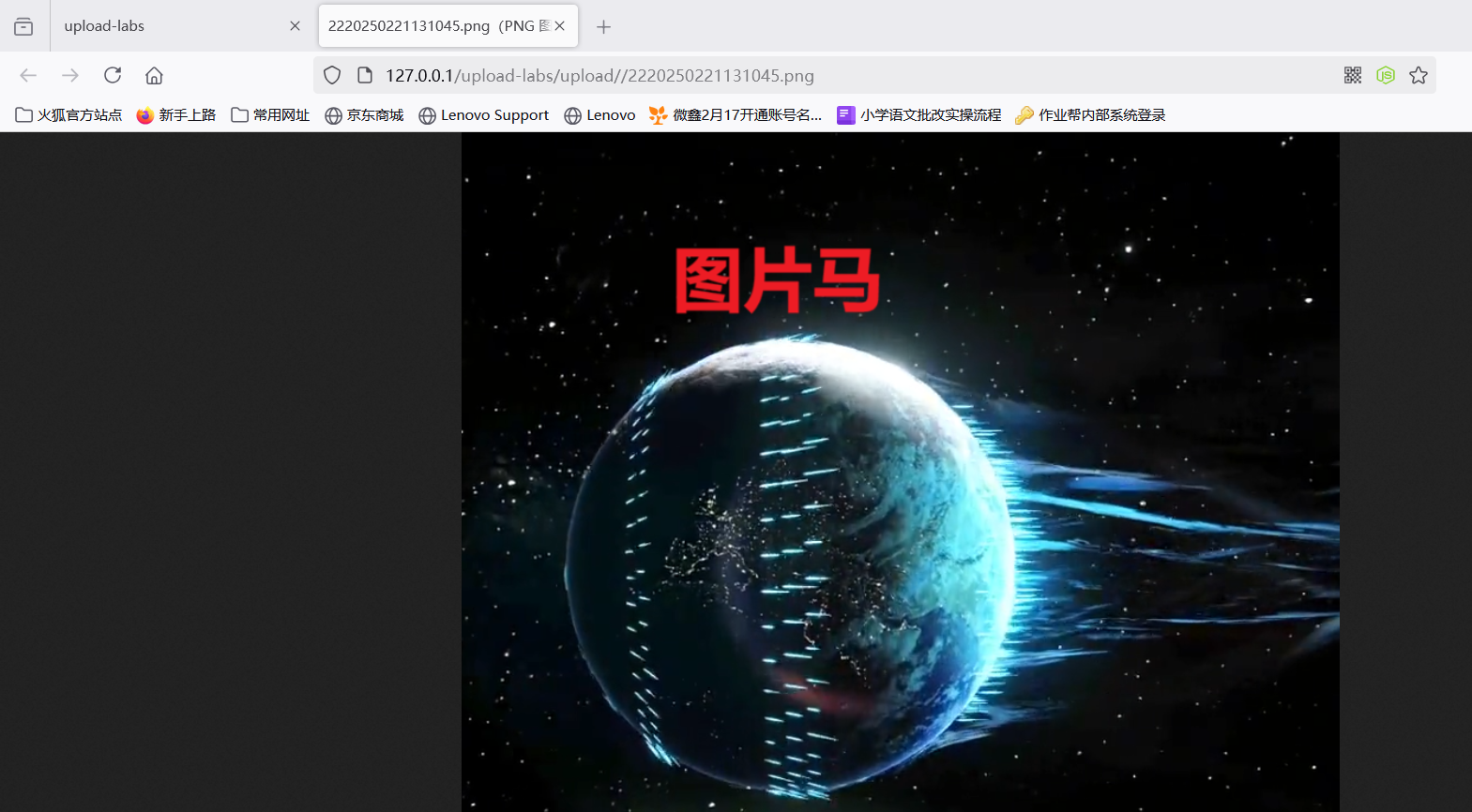
Task: Open 作业帮内部系统登录 bookmark
Action: click(1090, 115)
